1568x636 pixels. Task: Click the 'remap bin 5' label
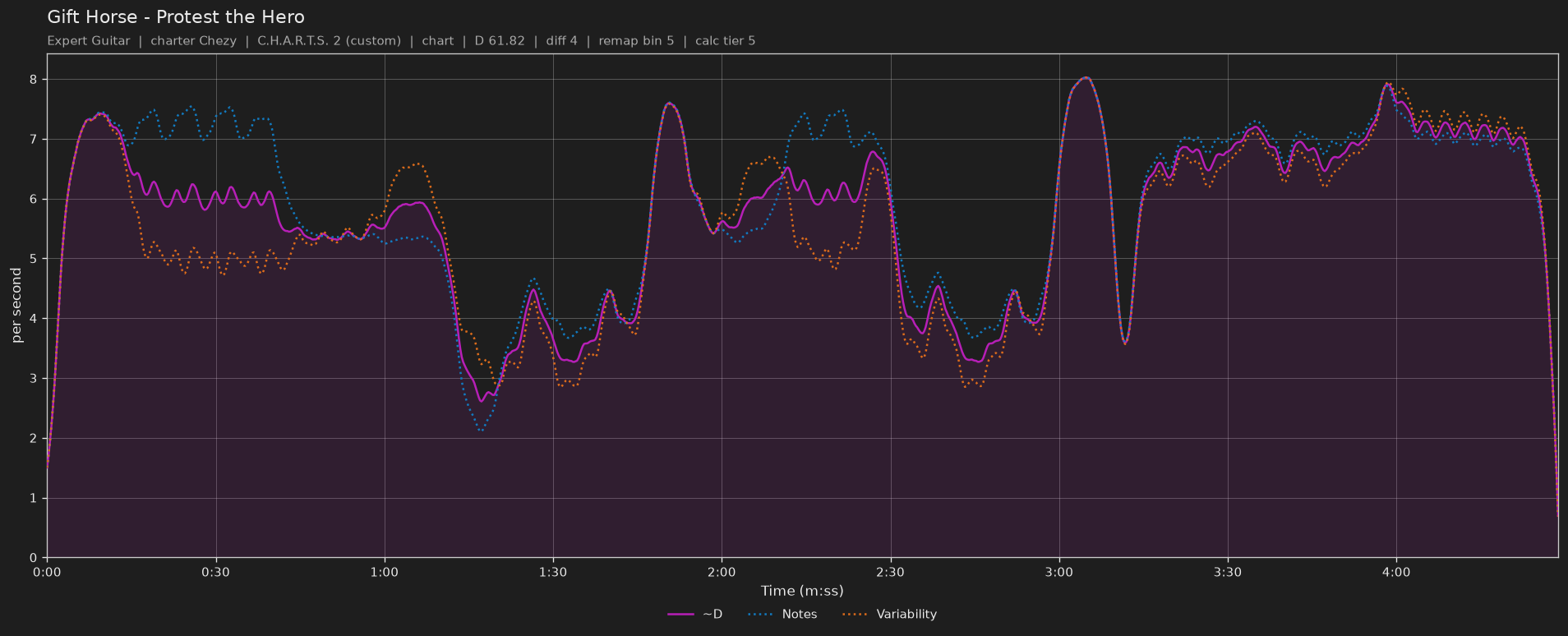636,41
